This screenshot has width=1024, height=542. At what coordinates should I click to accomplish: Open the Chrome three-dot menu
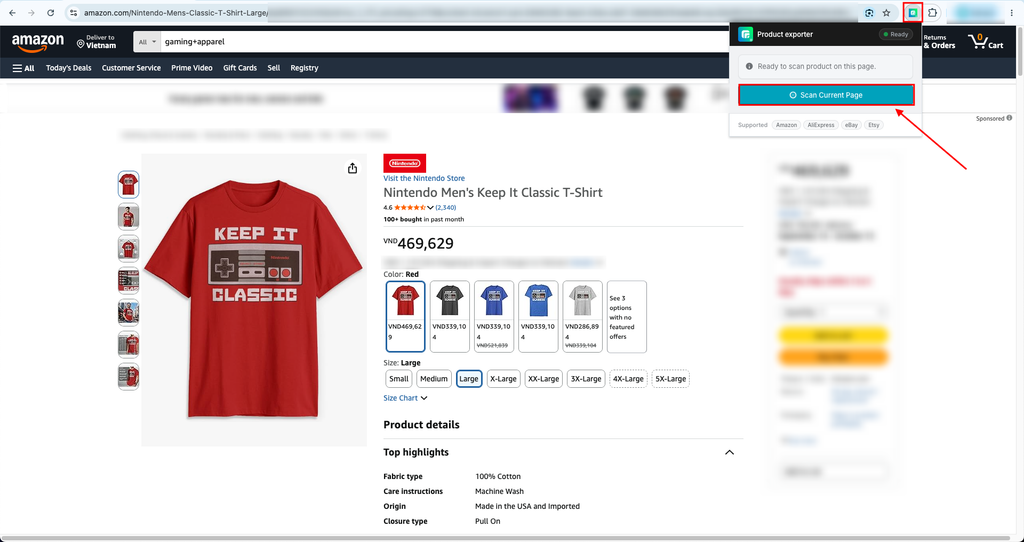[1011, 13]
